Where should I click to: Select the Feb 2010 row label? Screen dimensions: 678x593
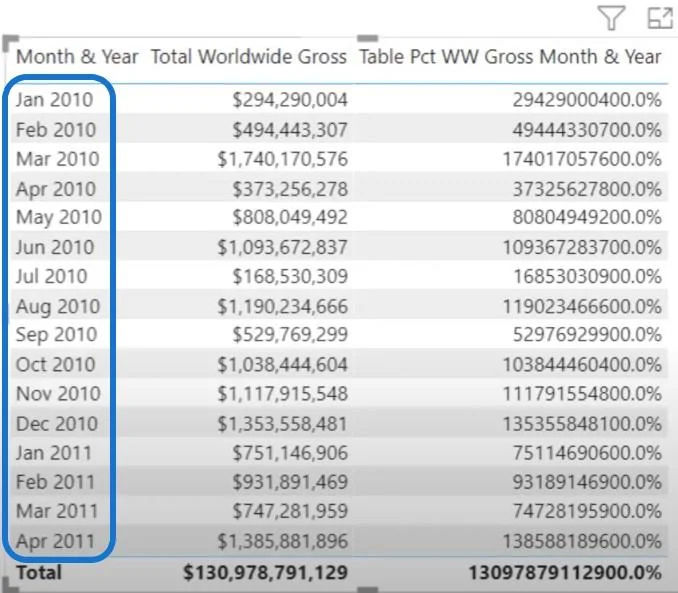pos(56,129)
